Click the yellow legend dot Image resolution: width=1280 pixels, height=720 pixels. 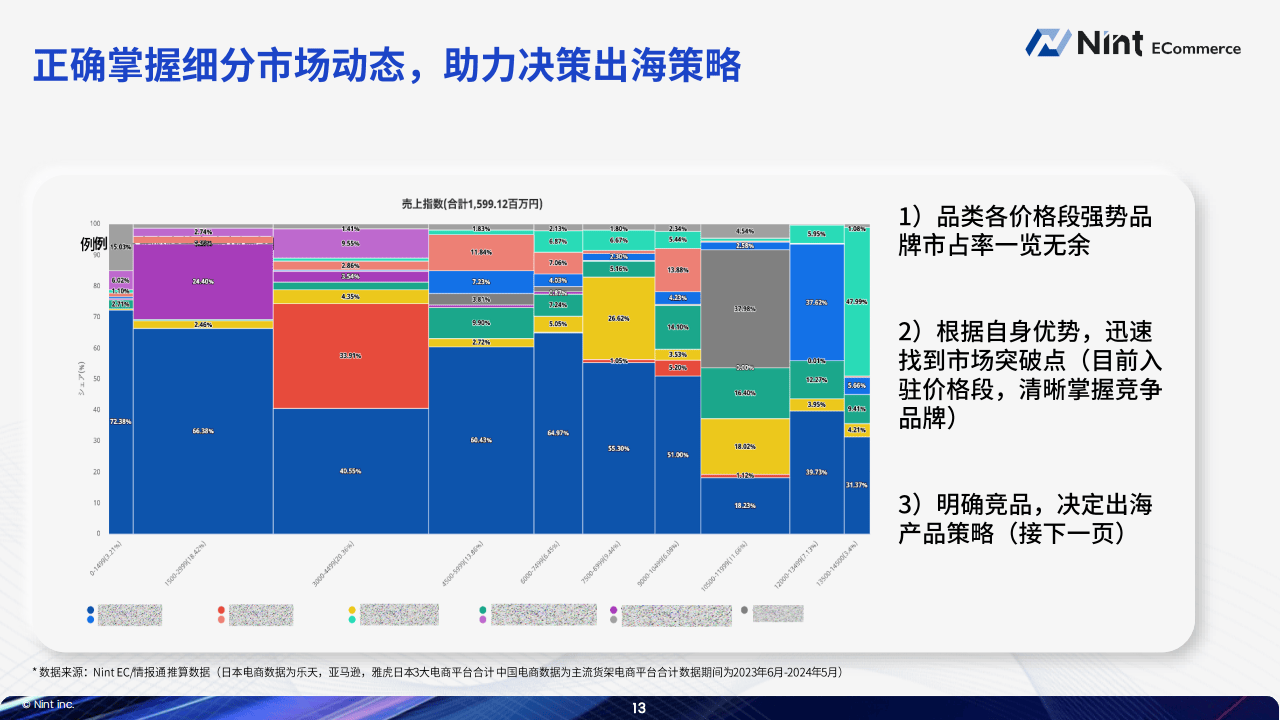pos(352,609)
